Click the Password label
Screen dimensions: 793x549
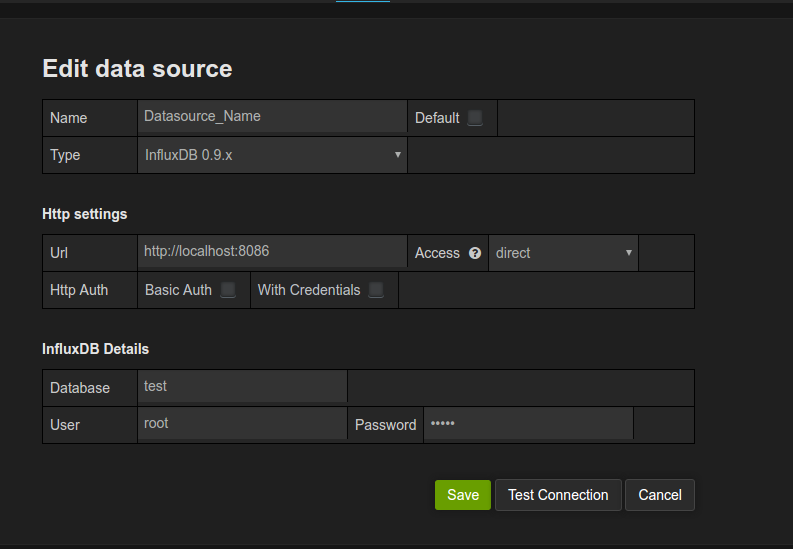pyautogui.click(x=385, y=425)
